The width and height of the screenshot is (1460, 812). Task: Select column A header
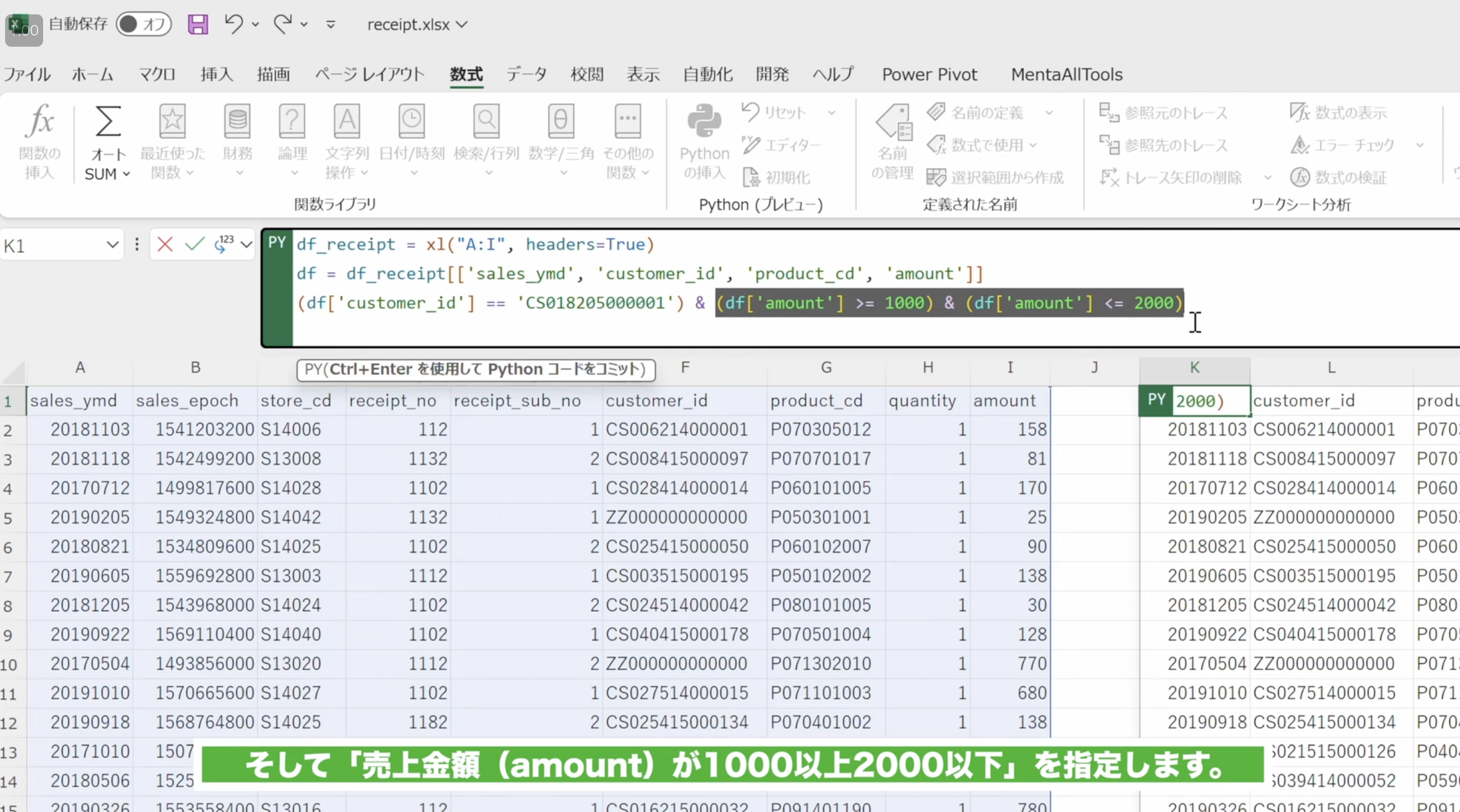point(80,368)
